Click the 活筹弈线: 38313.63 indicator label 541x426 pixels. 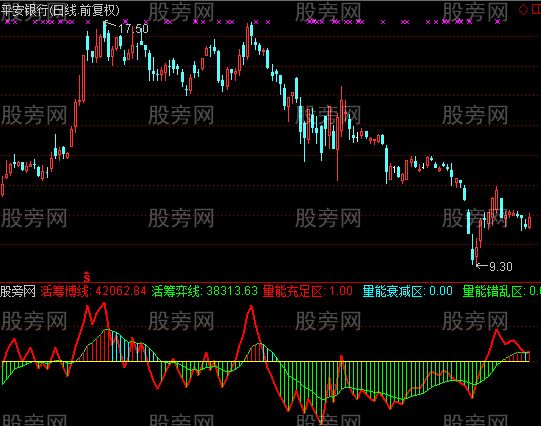pyautogui.click(x=205, y=291)
